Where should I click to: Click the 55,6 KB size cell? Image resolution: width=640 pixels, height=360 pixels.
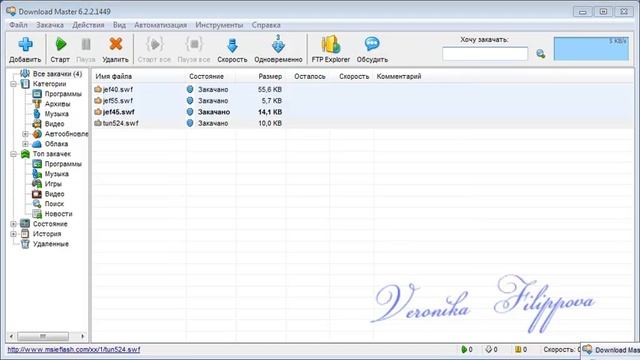270,89
